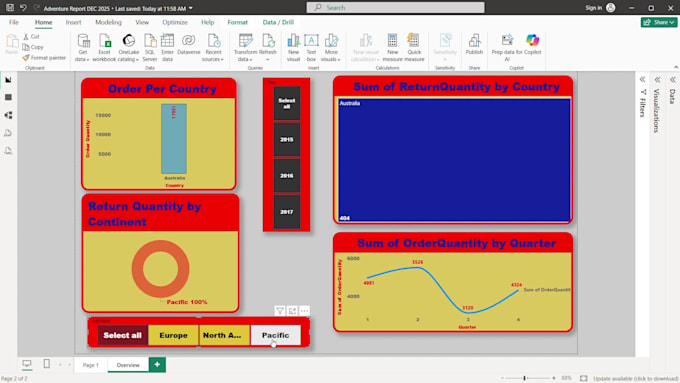Insert a Text box
The height and width of the screenshot is (383, 680).
tap(311, 48)
